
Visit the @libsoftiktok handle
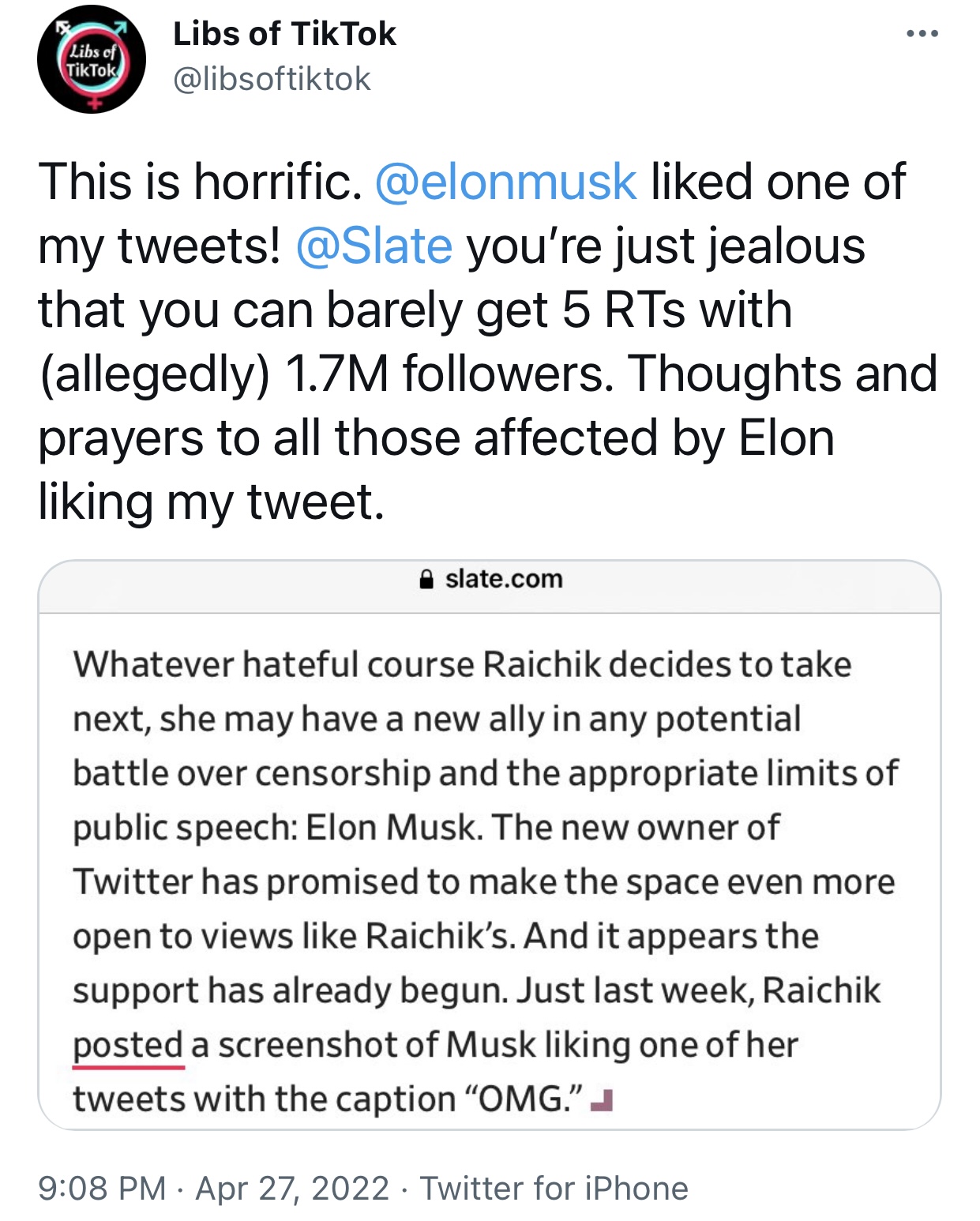(272, 79)
